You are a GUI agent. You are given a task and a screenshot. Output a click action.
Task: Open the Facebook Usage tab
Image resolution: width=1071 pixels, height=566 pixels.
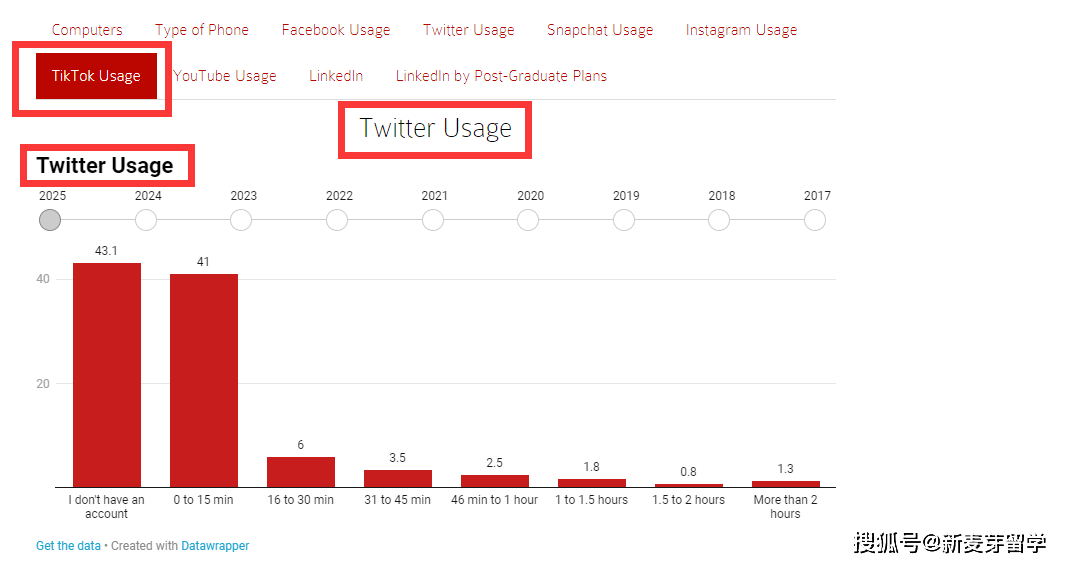tap(336, 30)
